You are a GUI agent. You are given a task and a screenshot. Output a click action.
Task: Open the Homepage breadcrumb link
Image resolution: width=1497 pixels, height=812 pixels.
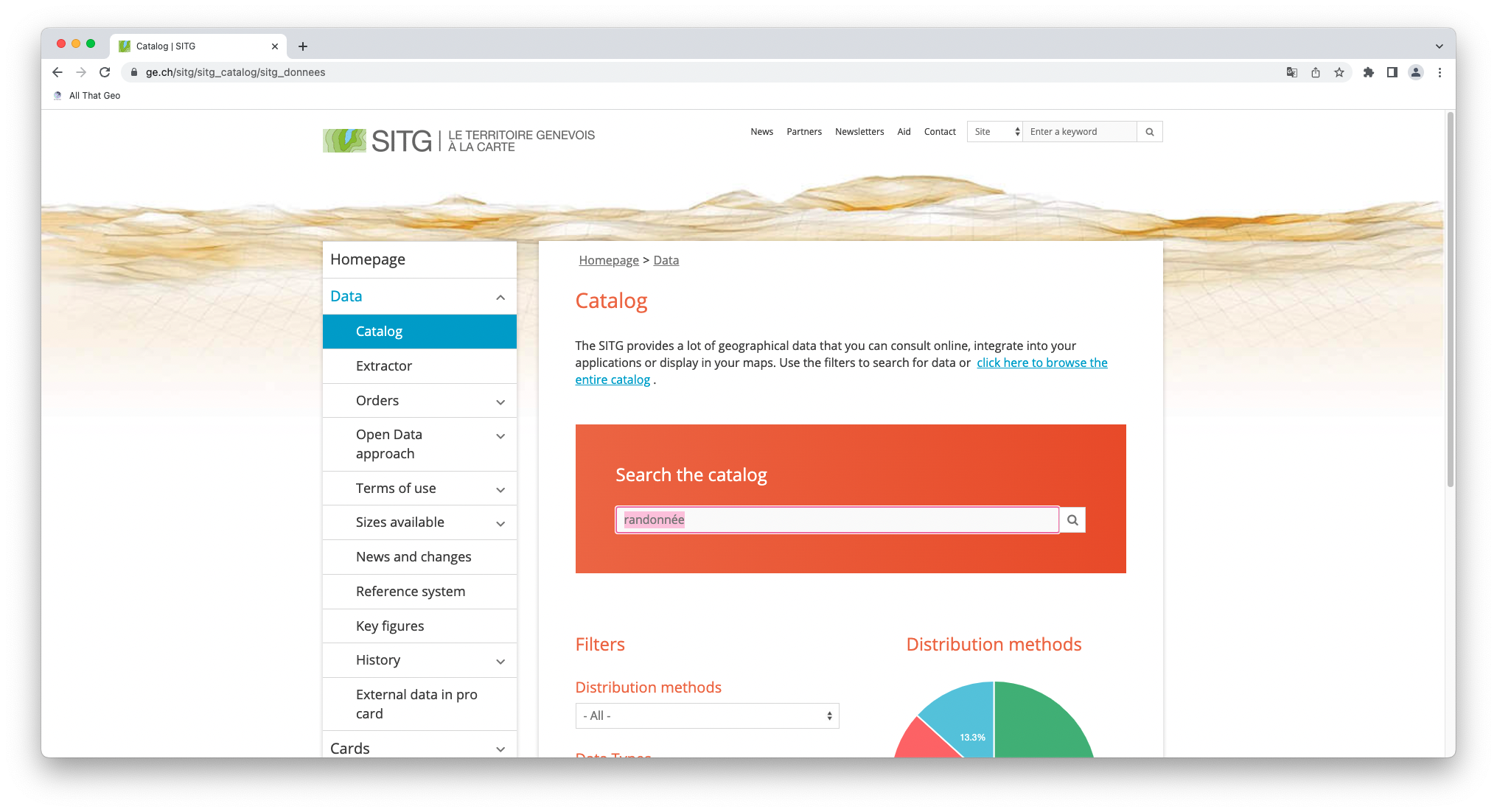point(609,260)
